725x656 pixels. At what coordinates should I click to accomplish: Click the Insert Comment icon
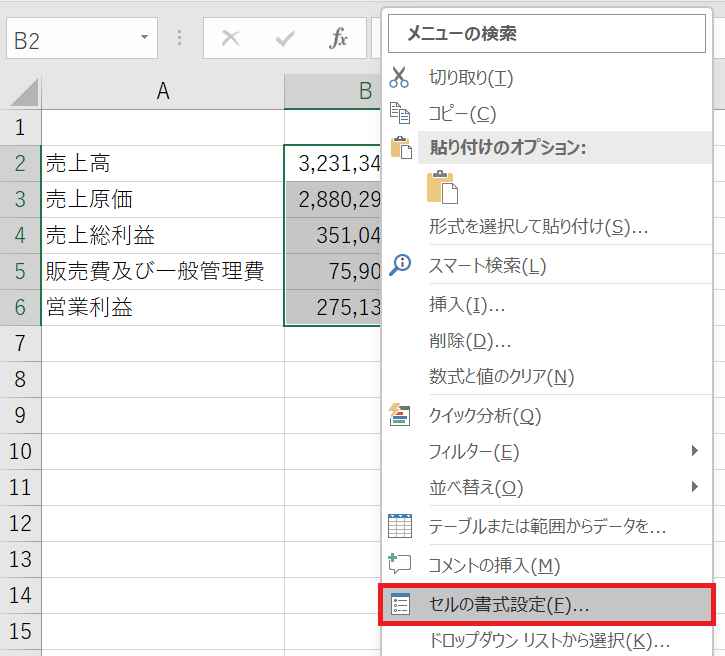click(x=400, y=564)
